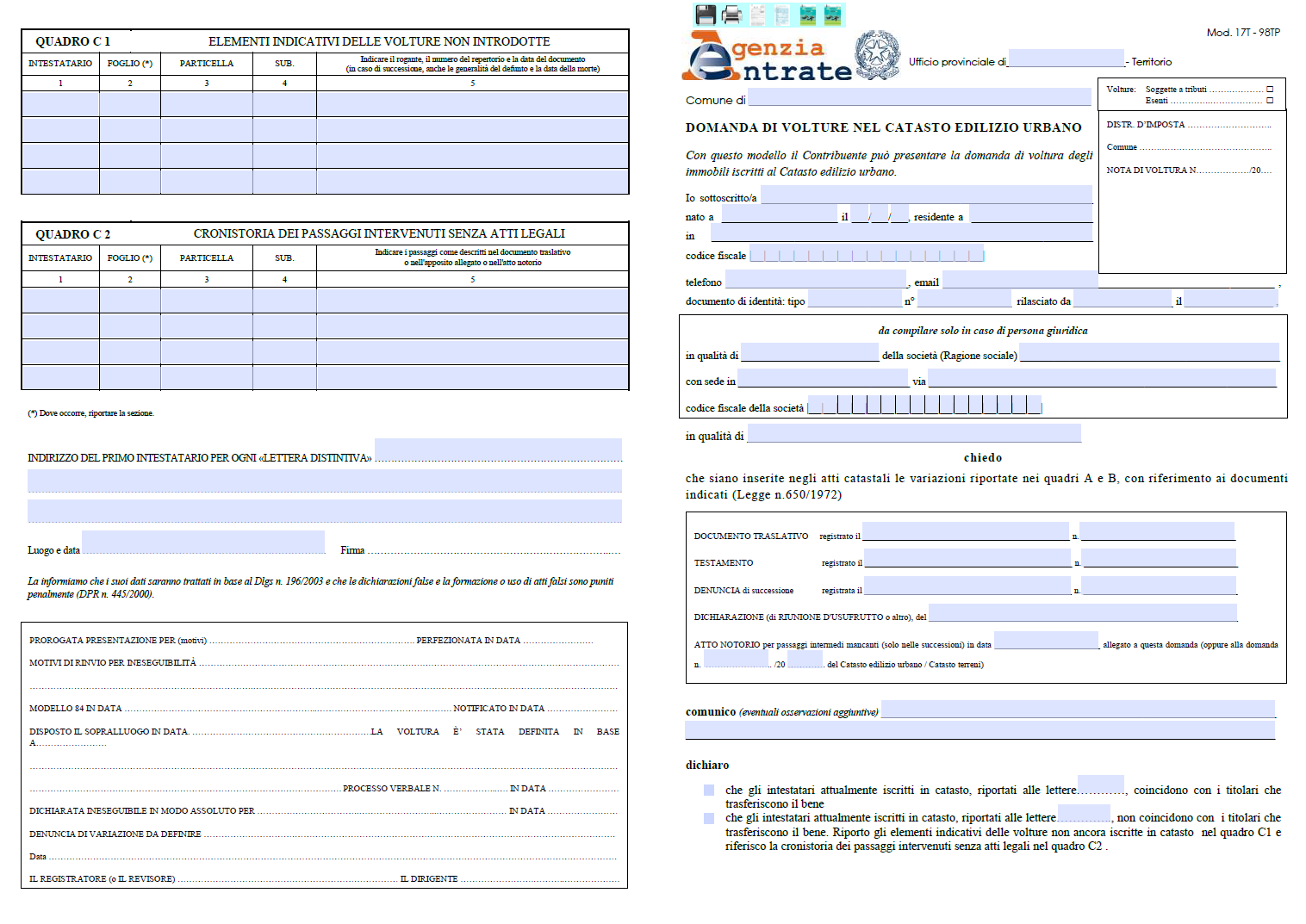Image resolution: width=1306 pixels, height=924 pixels.
Task: Open the light blue form page thumbnail
Action: (782, 15)
